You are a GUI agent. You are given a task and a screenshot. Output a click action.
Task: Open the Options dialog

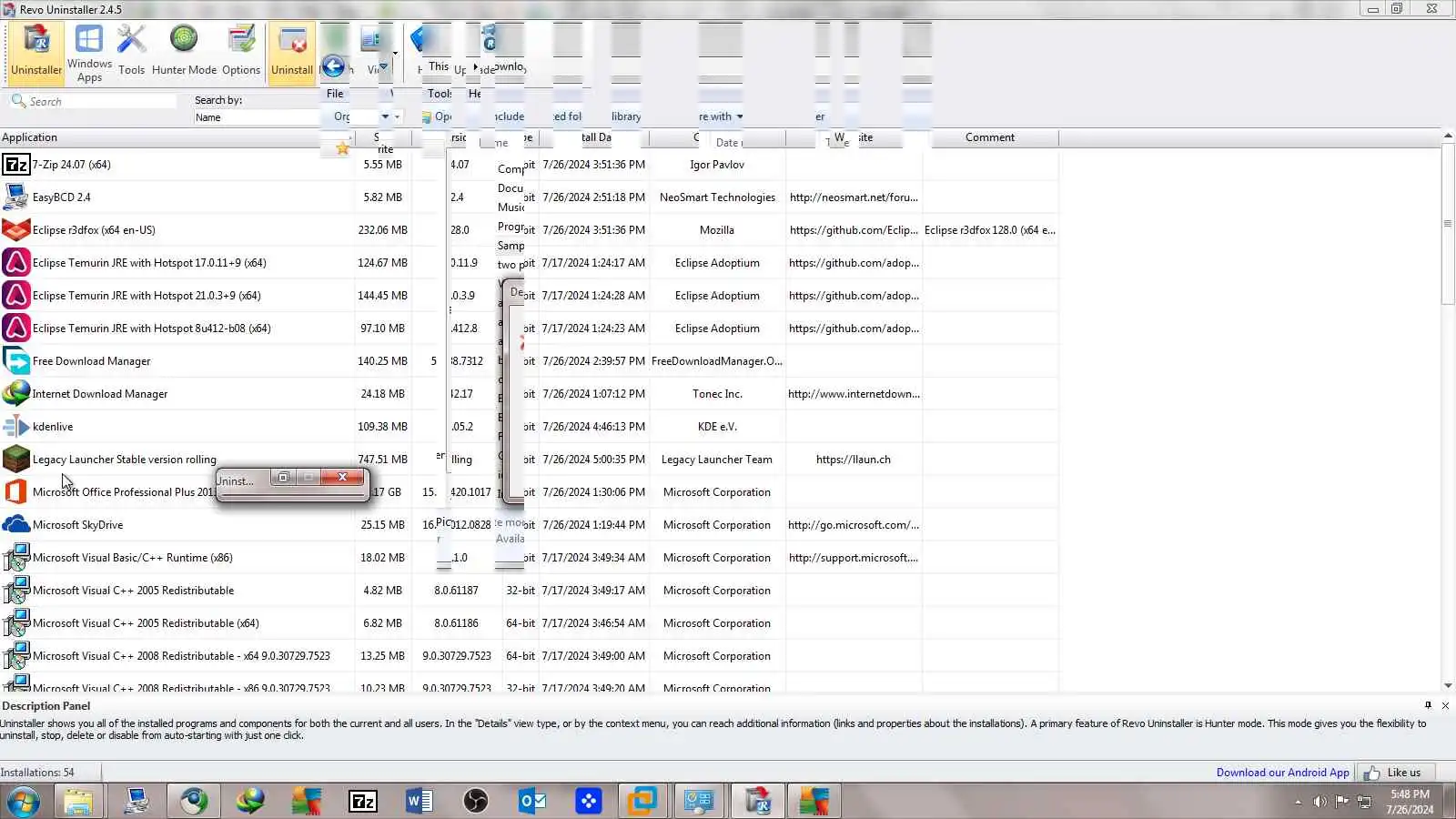tap(241, 52)
